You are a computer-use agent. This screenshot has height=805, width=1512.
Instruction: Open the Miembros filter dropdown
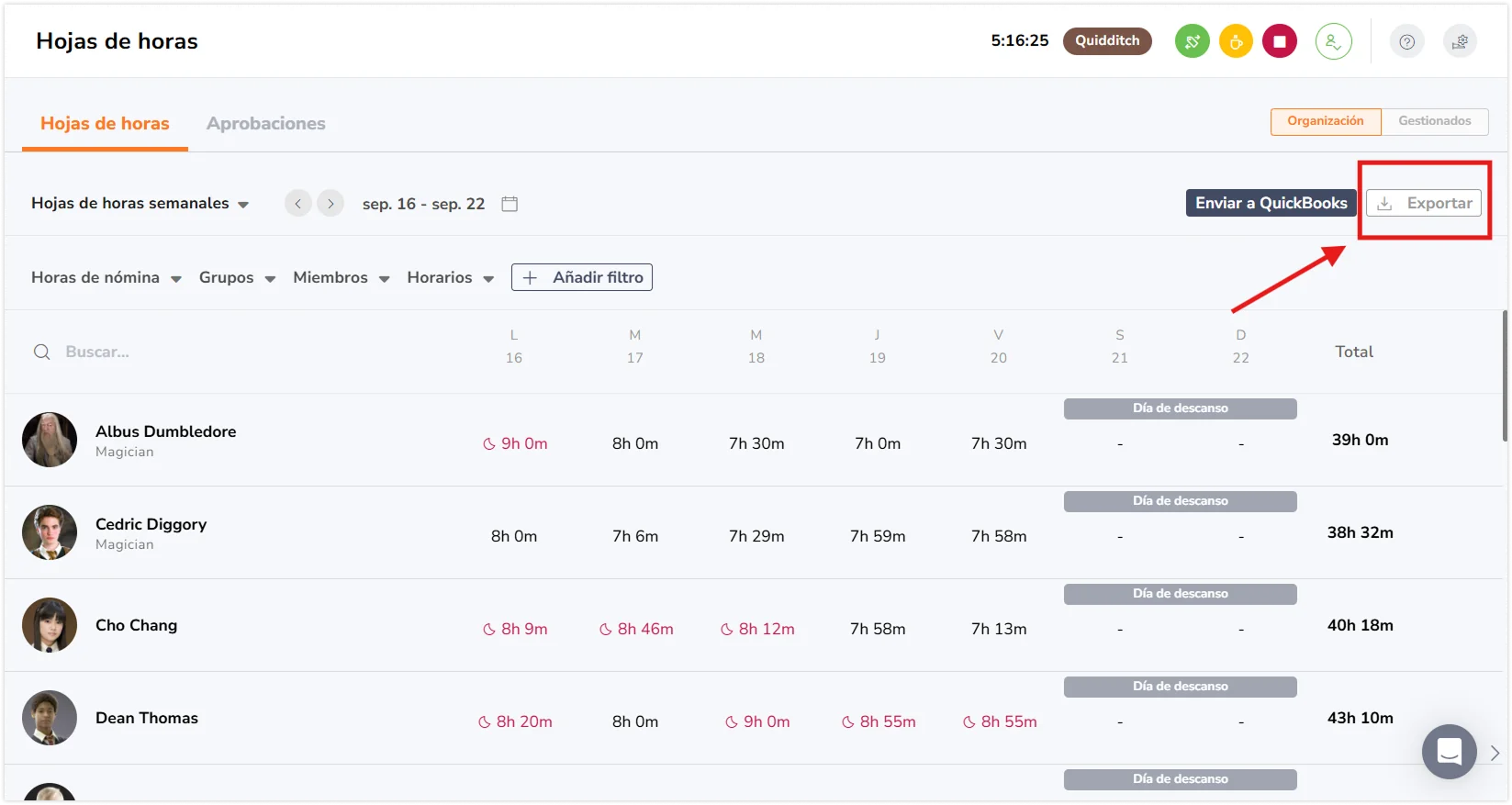341,277
